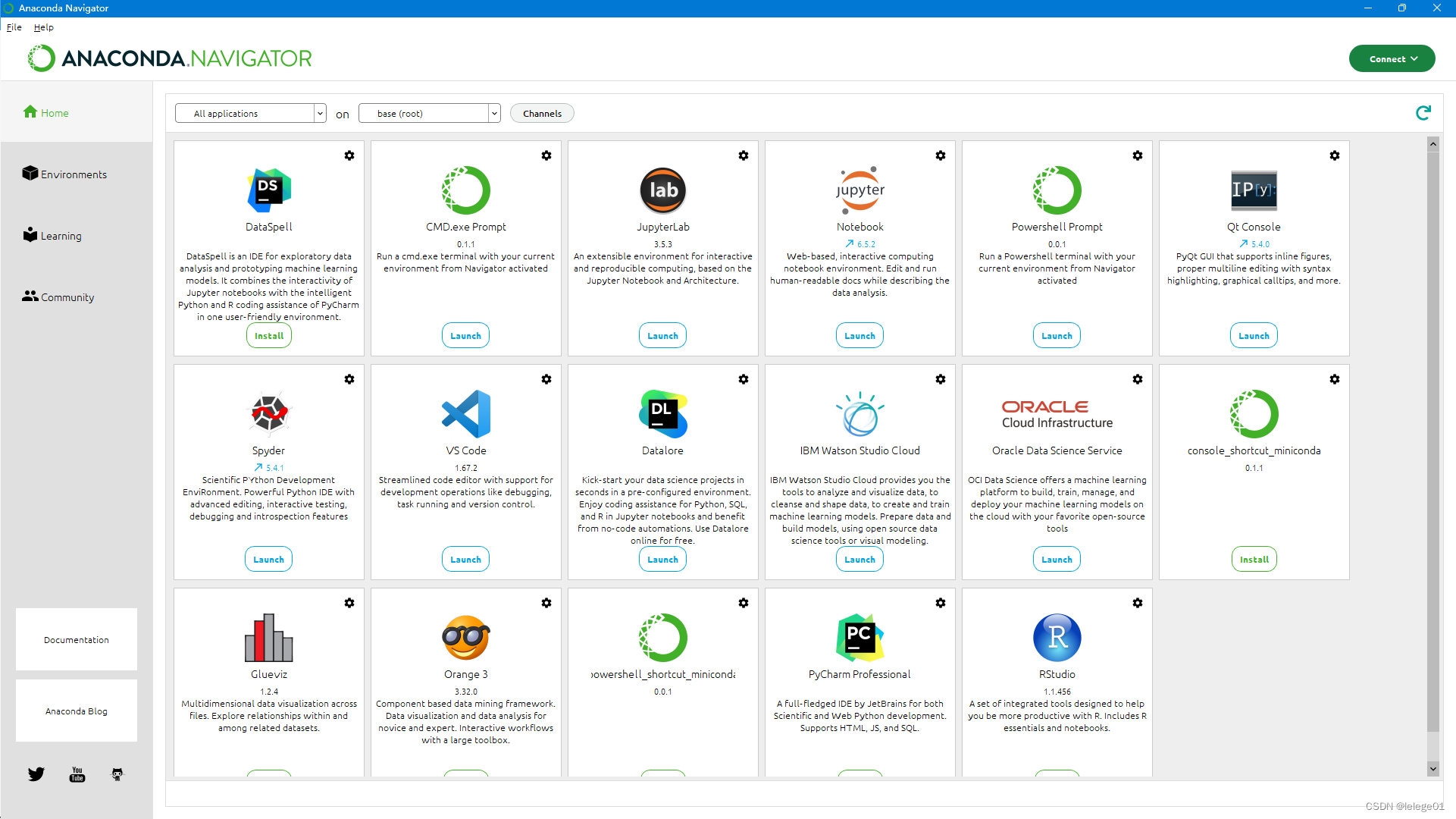Image resolution: width=1456 pixels, height=819 pixels.
Task: Click the Anaconda Navigator logo
Action: point(170,58)
